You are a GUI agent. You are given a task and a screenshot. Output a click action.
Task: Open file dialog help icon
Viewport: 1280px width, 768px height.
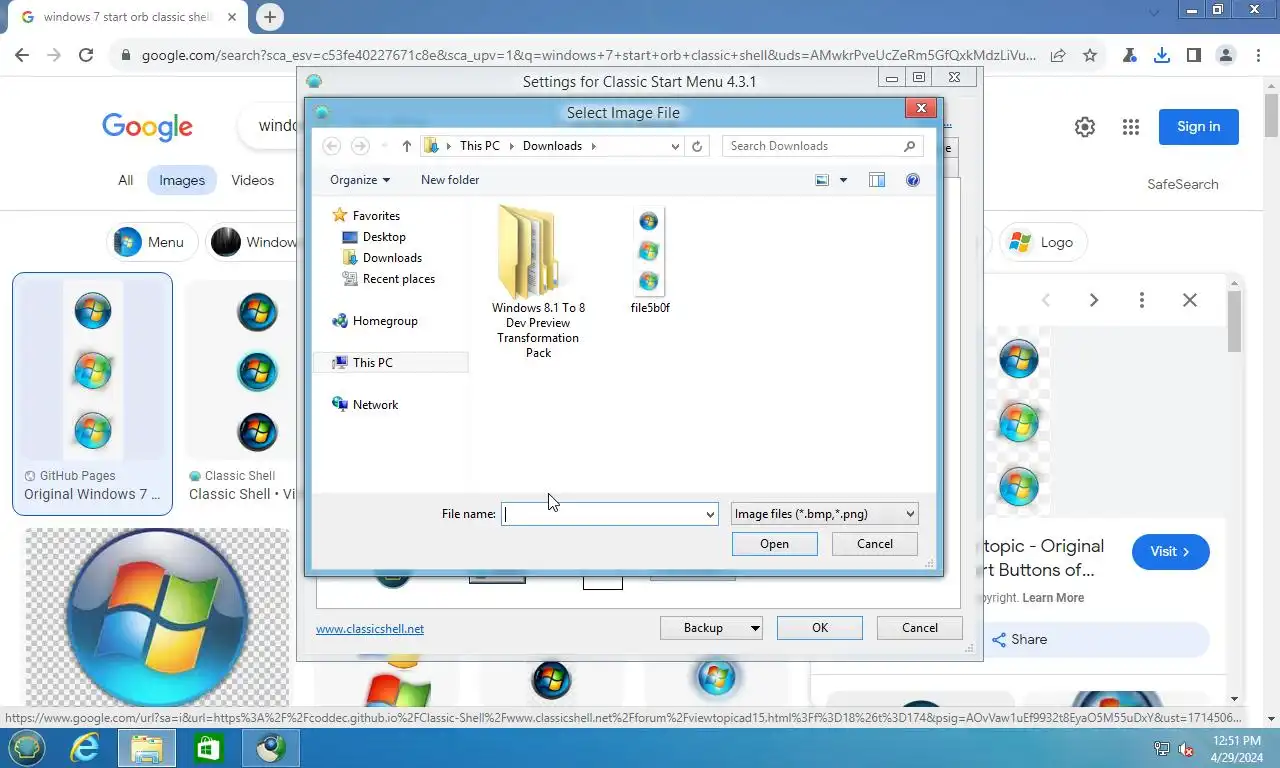point(912,180)
